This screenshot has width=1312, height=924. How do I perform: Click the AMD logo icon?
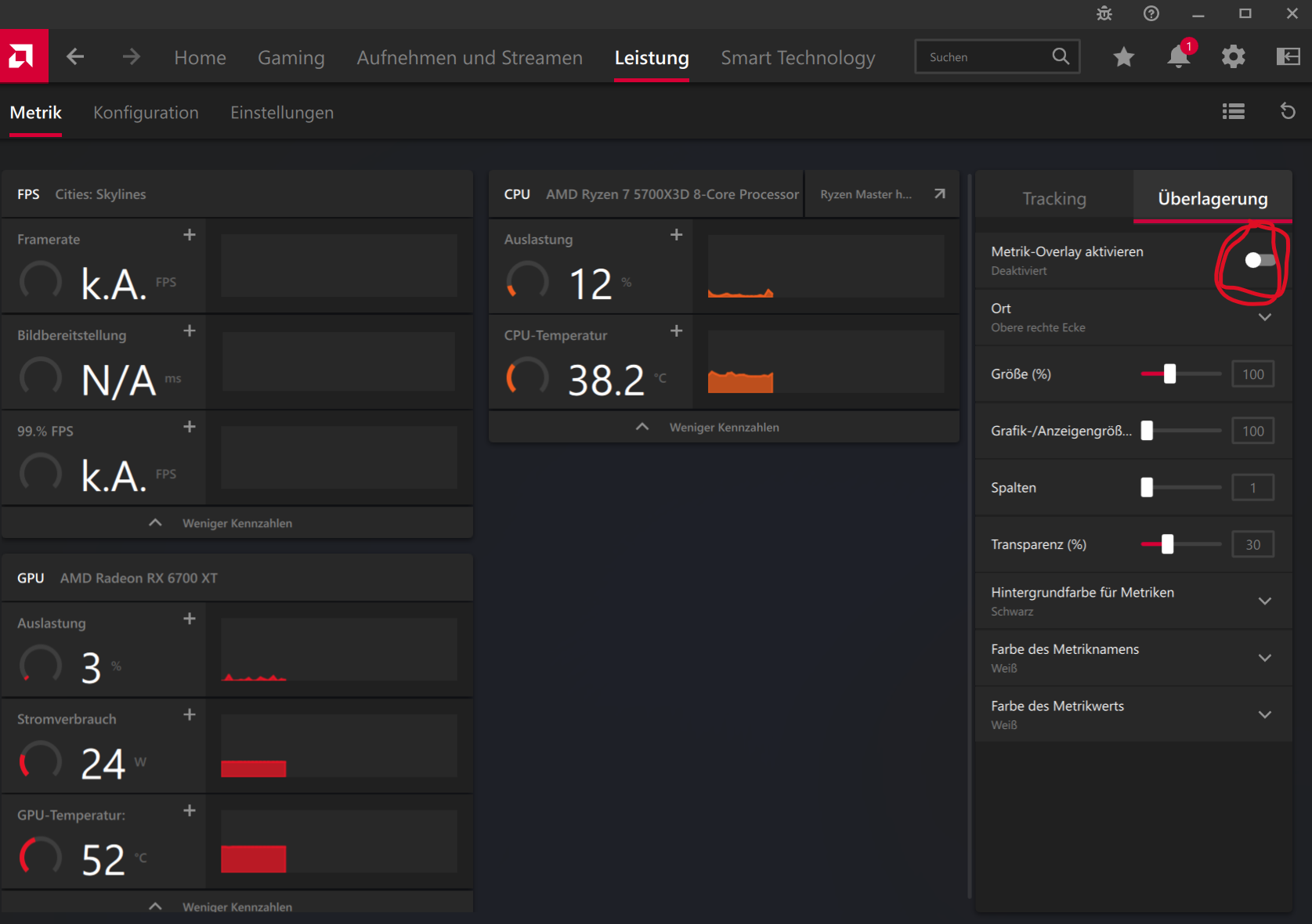[23, 56]
